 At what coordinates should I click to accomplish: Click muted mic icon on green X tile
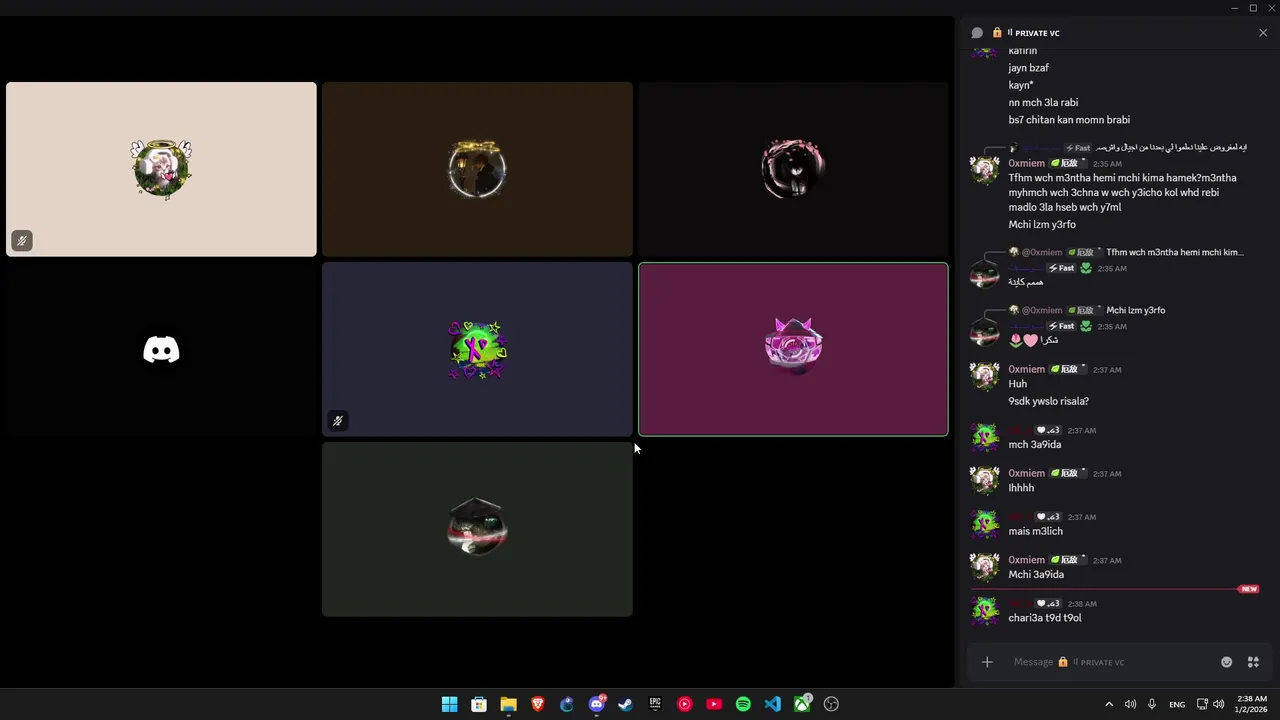pyautogui.click(x=338, y=421)
